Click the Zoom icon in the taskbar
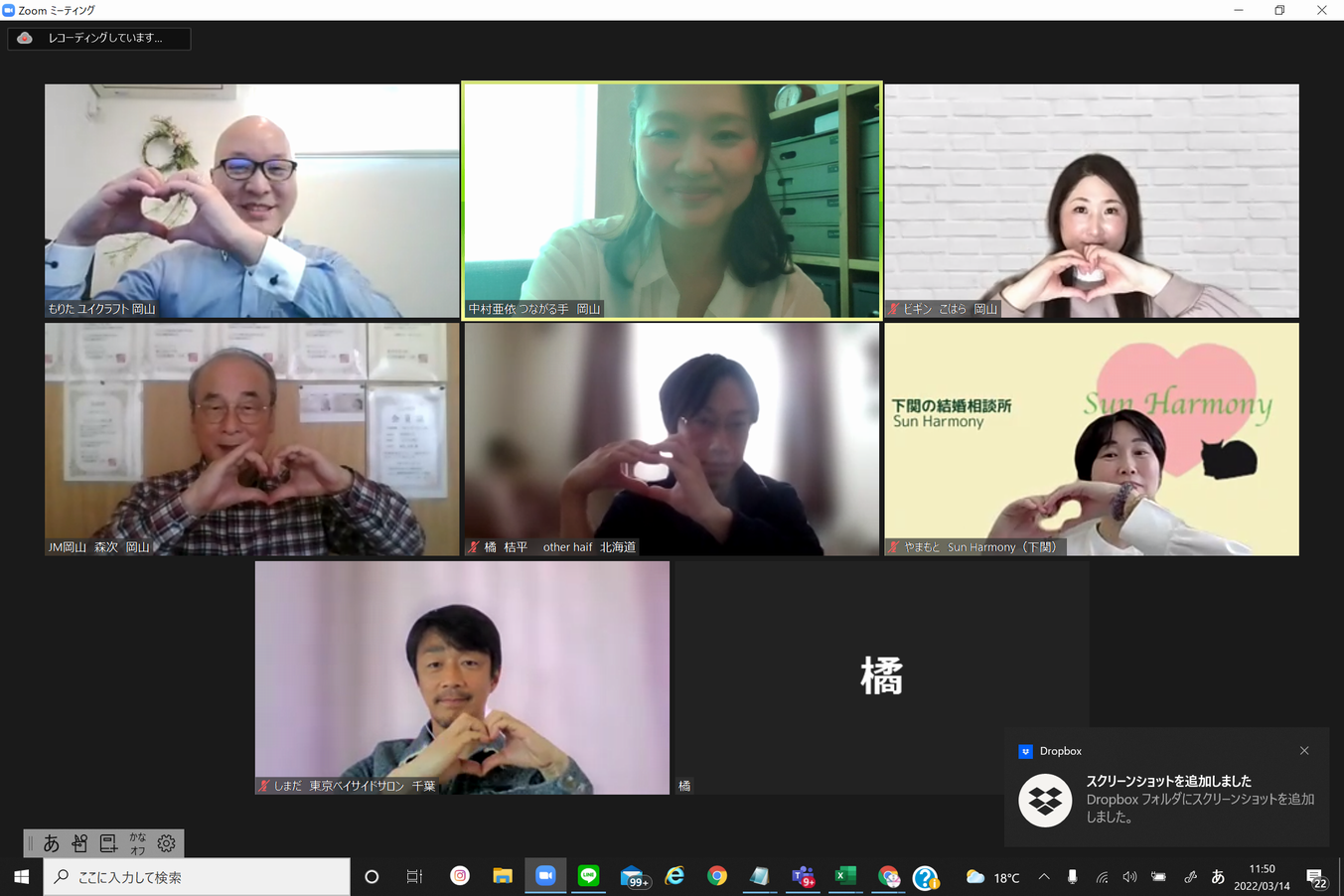This screenshot has height=896, width=1344. tap(545, 876)
